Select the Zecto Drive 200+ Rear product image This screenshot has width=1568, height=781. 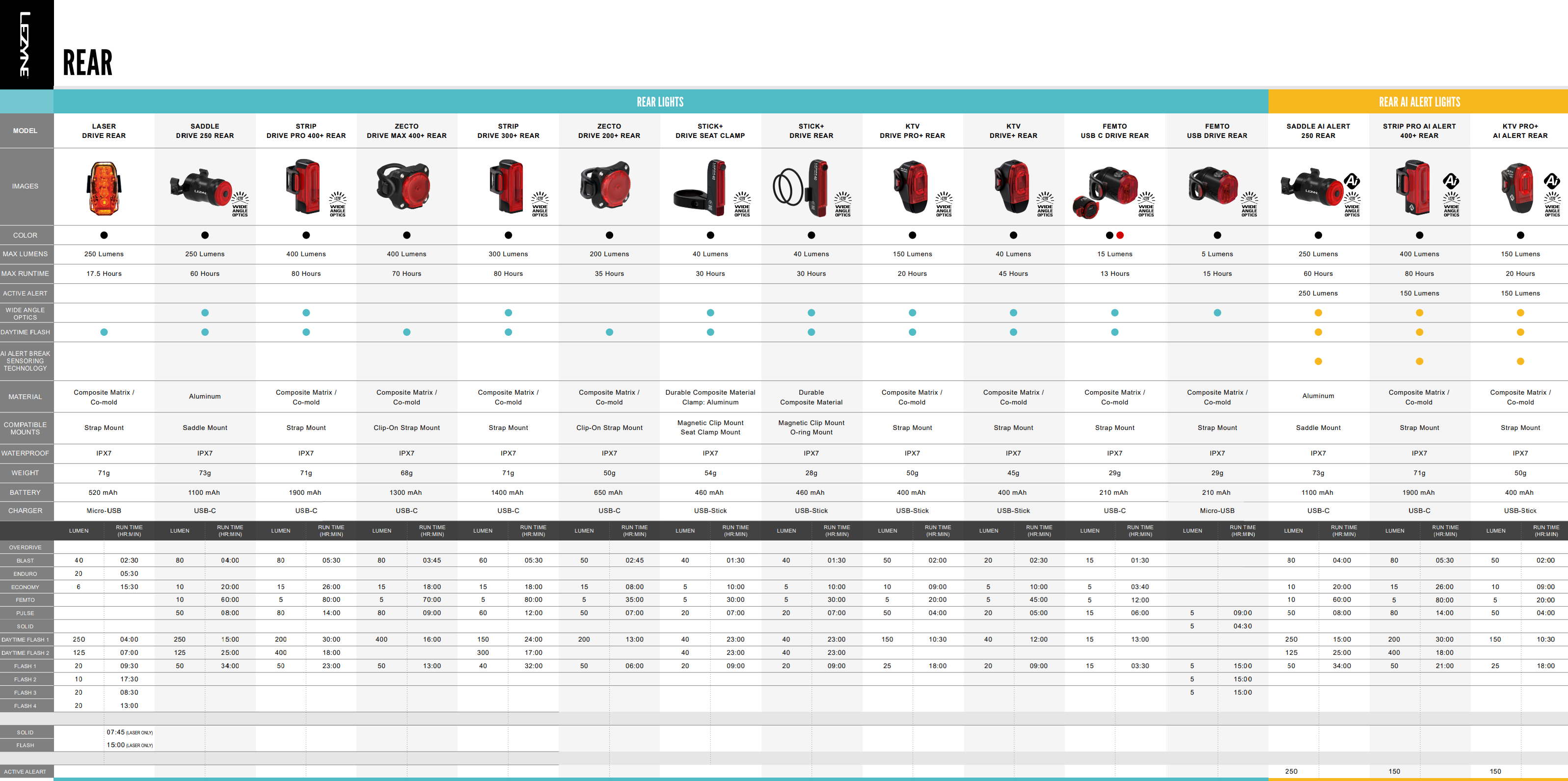(605, 185)
